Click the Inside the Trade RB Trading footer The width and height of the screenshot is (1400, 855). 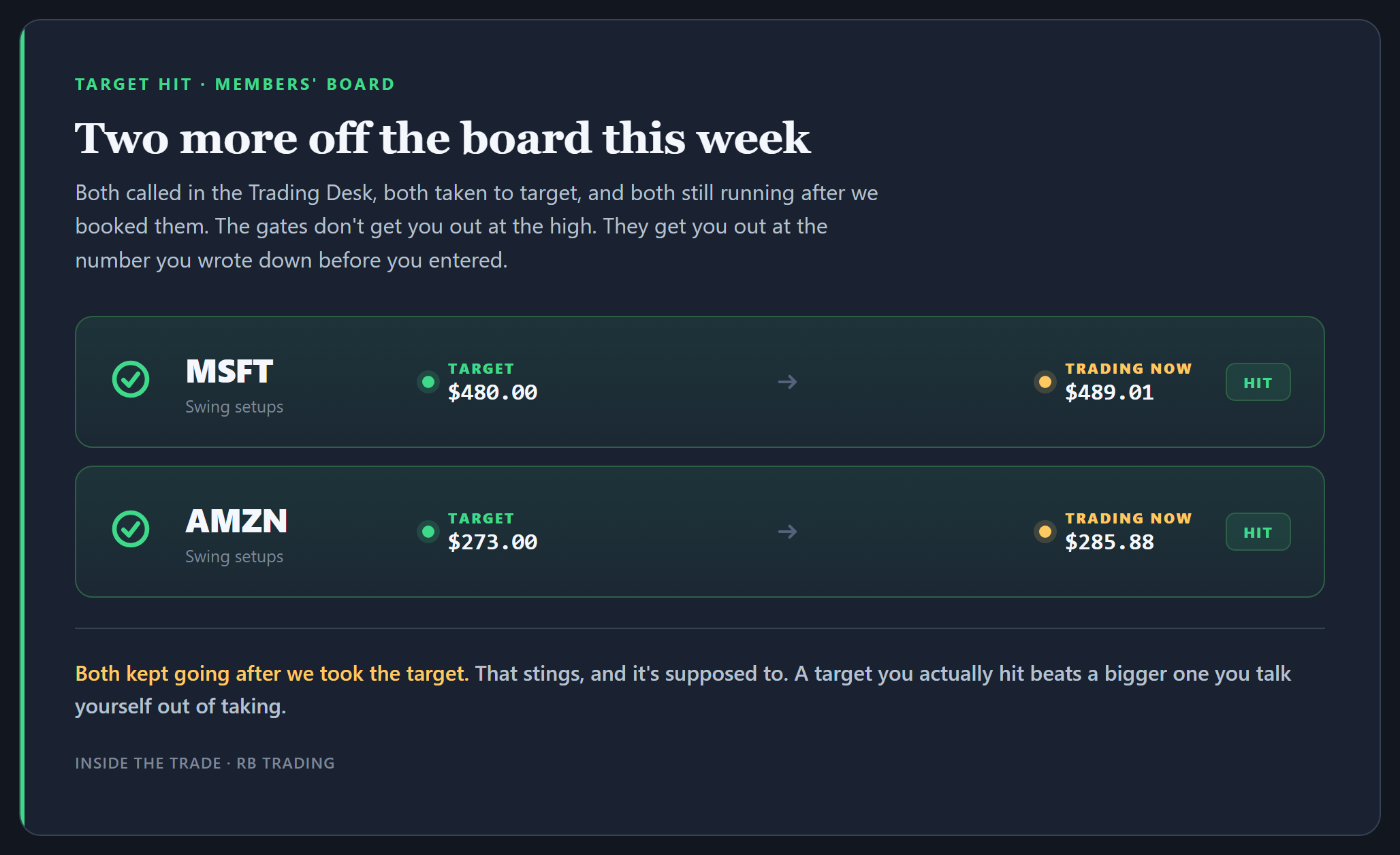pyautogui.click(x=205, y=763)
